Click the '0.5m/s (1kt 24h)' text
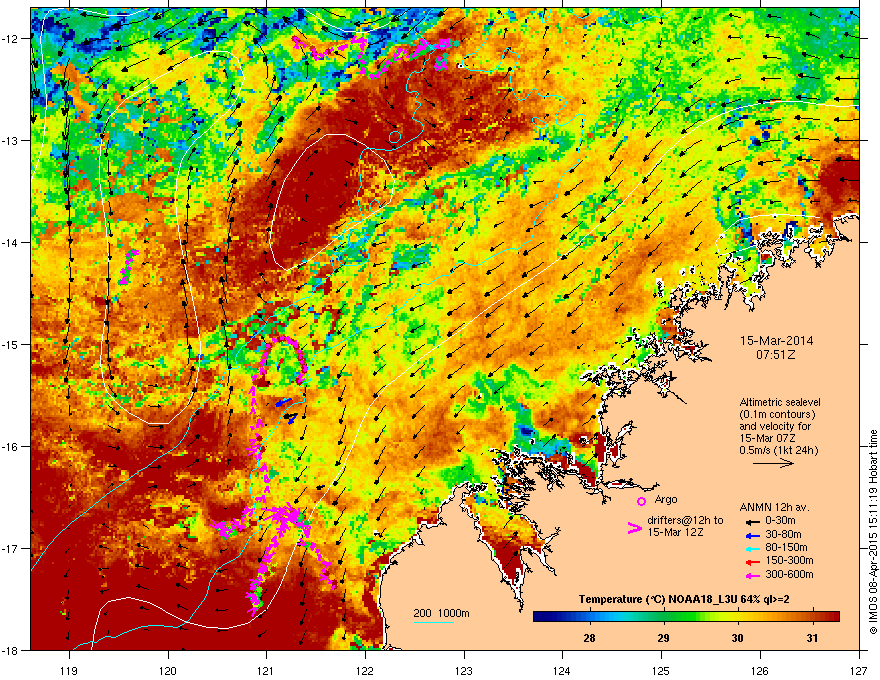Screen dimensions: 880x680 click(x=778, y=451)
